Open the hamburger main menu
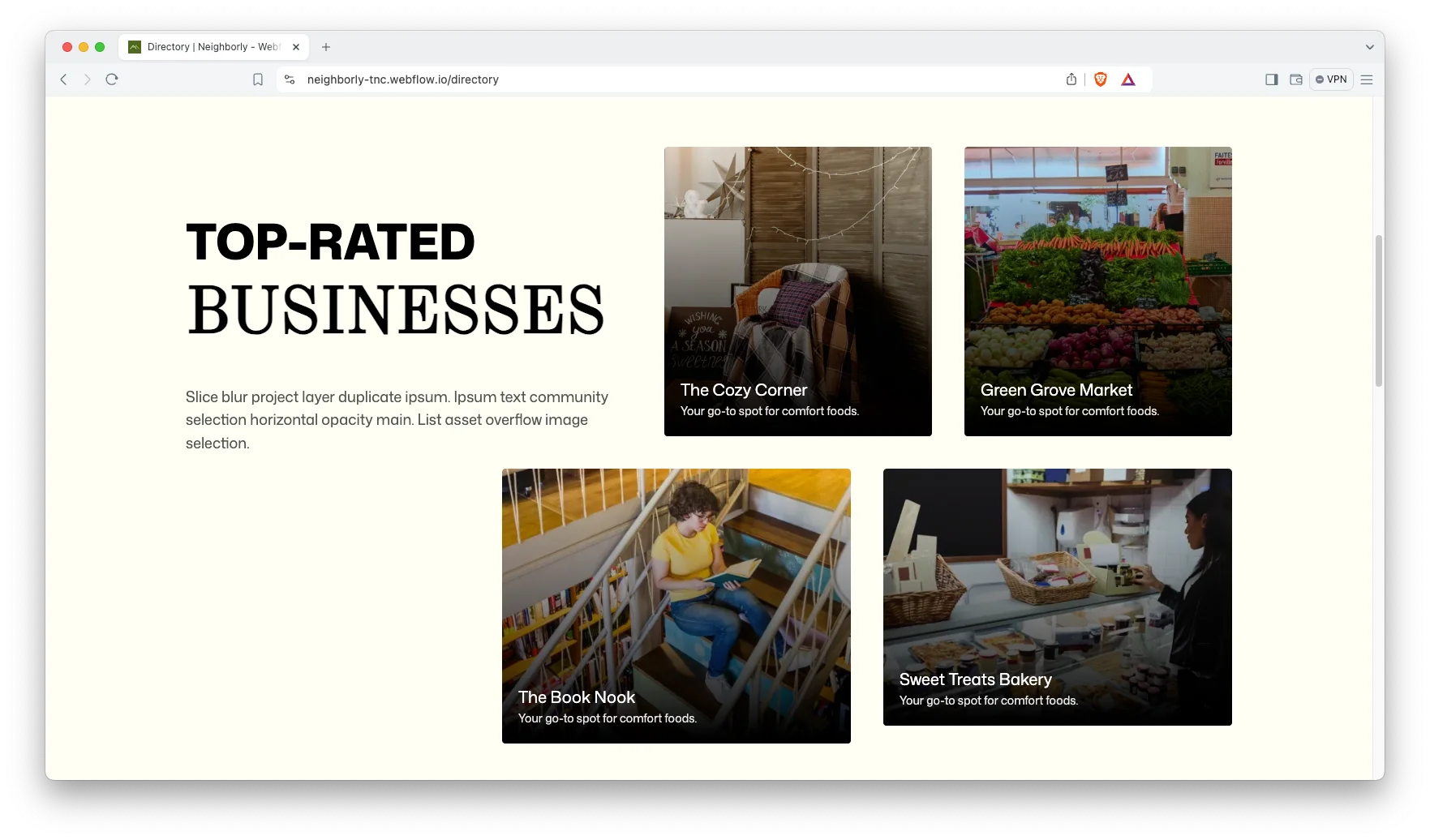The width and height of the screenshot is (1430, 840). (1367, 79)
